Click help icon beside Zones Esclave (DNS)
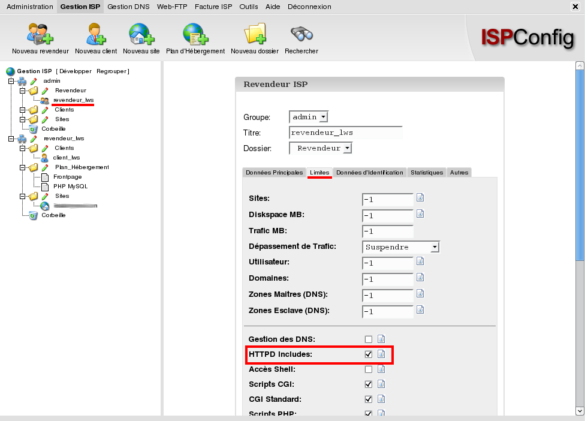The height and width of the screenshot is (421, 585). [x=420, y=310]
